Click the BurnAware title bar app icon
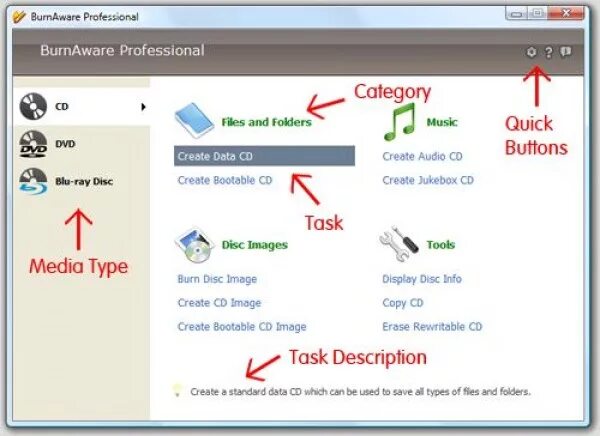The height and width of the screenshot is (436, 600). (x=19, y=17)
